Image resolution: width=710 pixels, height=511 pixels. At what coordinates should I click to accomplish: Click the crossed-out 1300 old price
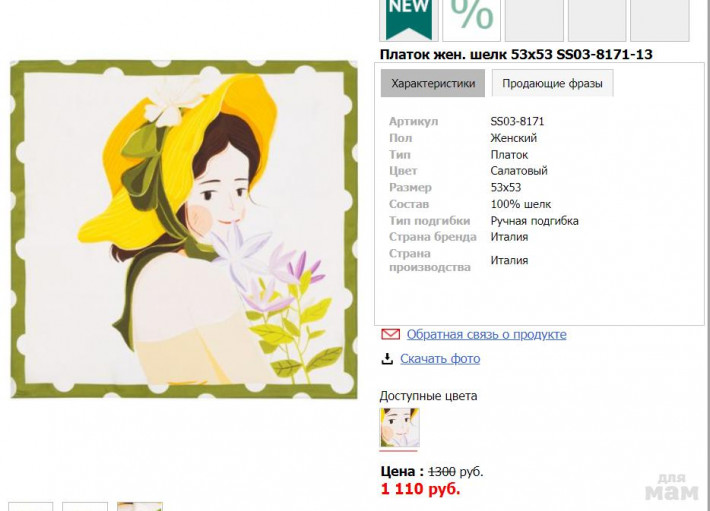click(x=442, y=472)
